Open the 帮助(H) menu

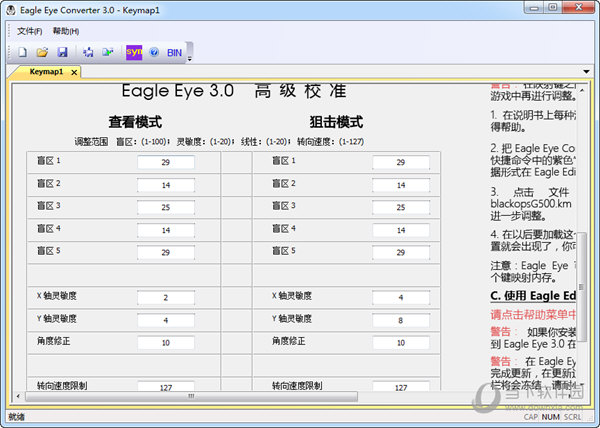click(66, 31)
